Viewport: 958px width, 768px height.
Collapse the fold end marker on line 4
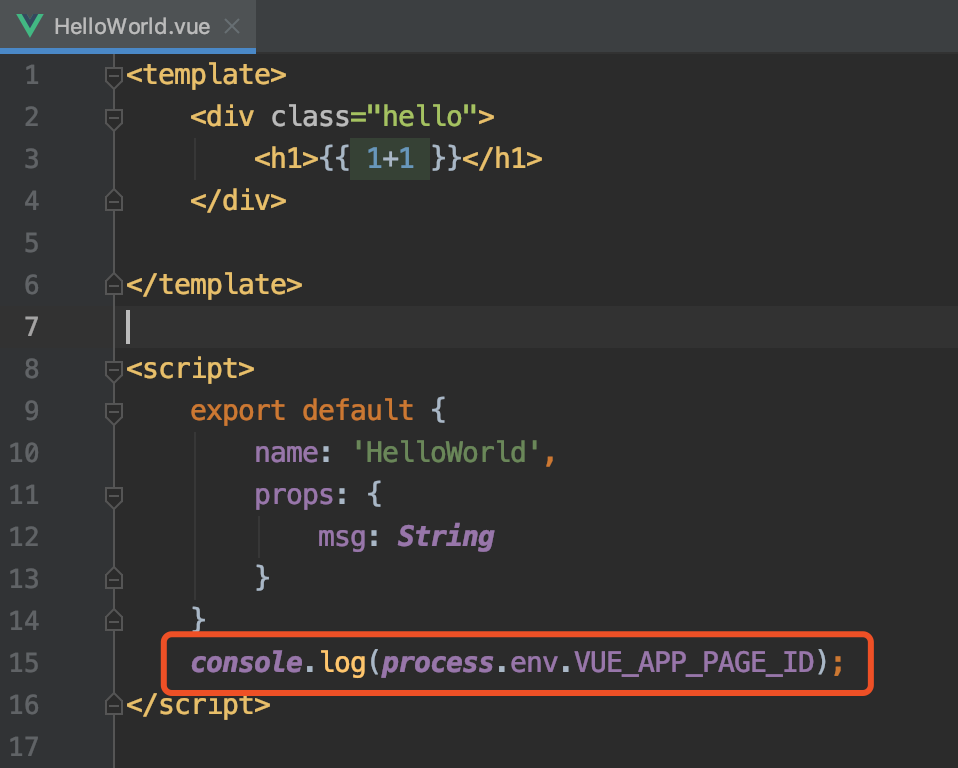tap(114, 201)
